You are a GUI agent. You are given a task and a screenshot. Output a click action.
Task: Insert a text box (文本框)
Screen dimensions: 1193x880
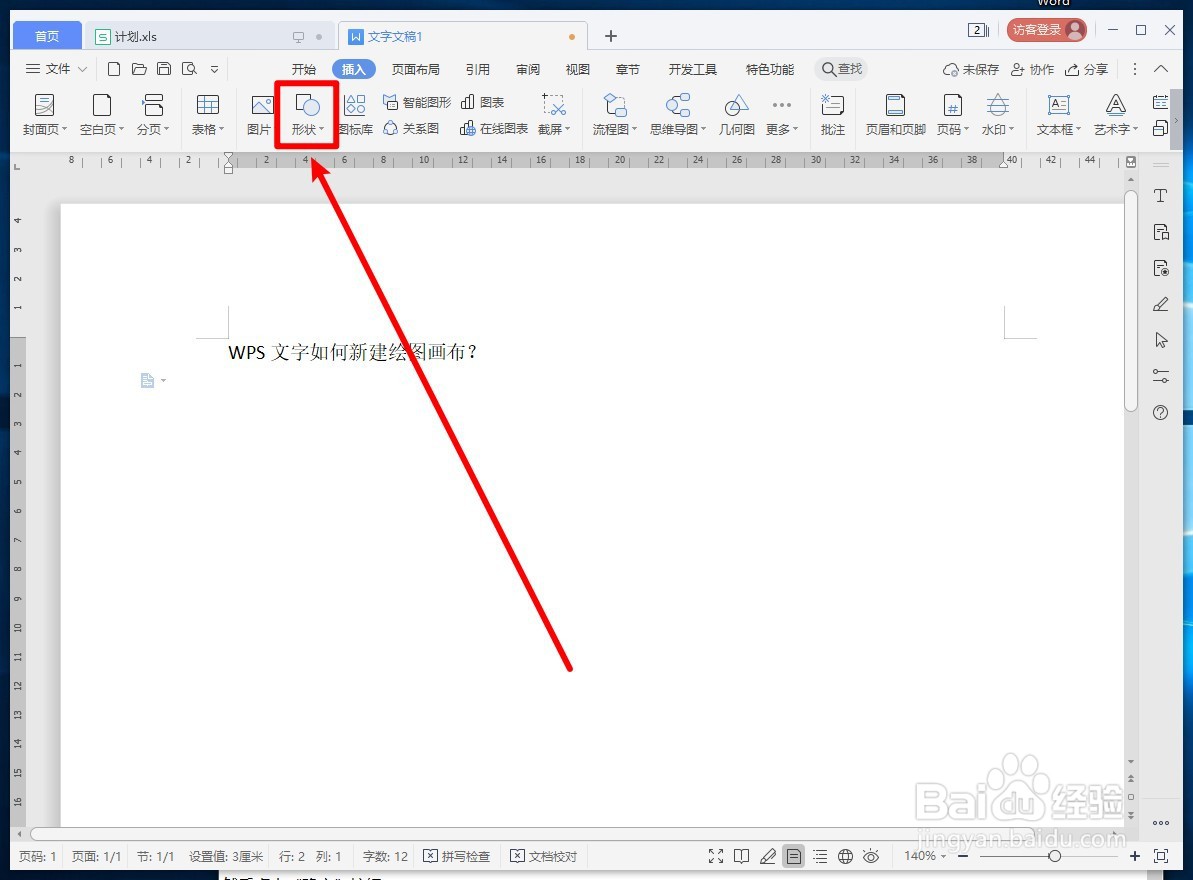pyautogui.click(x=1058, y=115)
